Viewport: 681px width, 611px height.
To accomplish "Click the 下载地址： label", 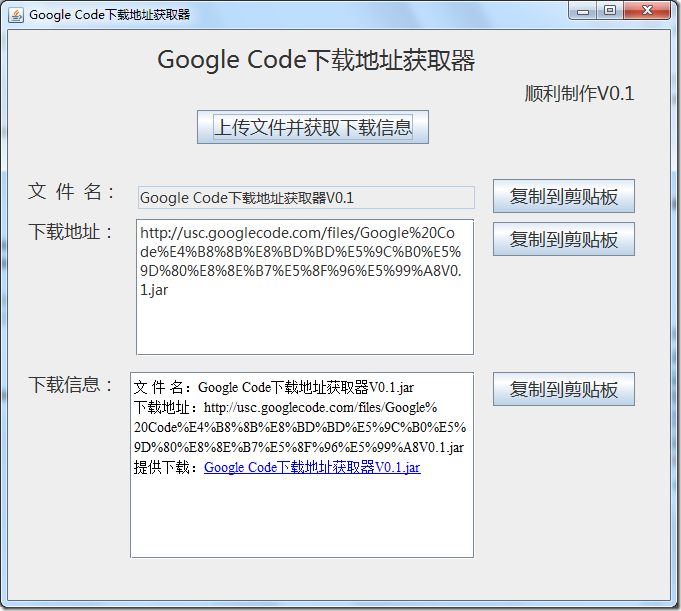I will click(71, 231).
